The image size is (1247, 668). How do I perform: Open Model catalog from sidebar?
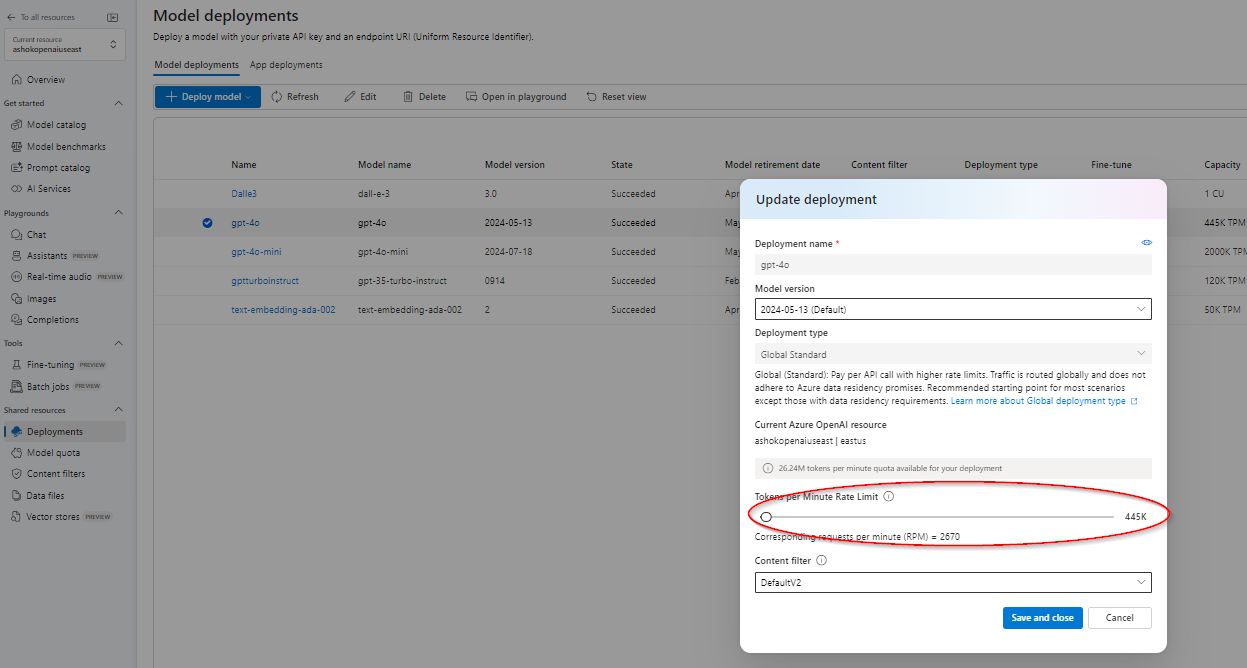pyautogui.click(x=56, y=125)
